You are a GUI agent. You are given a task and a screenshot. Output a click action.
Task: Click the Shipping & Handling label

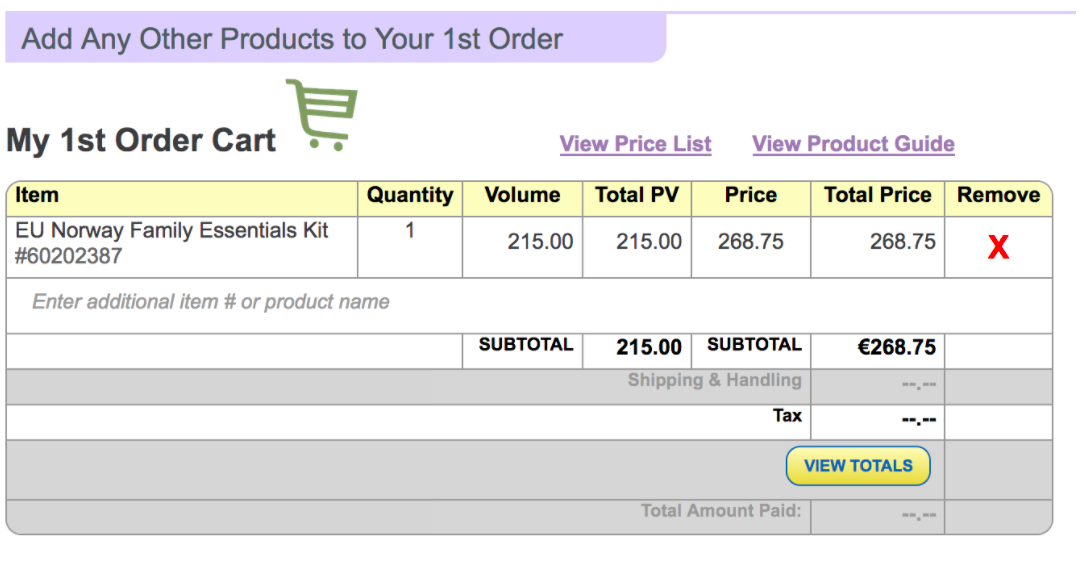(714, 380)
